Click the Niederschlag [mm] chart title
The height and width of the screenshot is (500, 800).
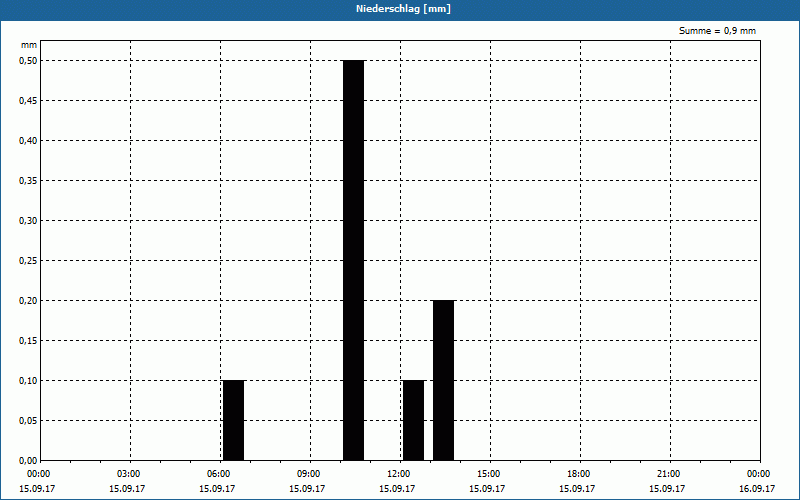[x=403, y=9]
